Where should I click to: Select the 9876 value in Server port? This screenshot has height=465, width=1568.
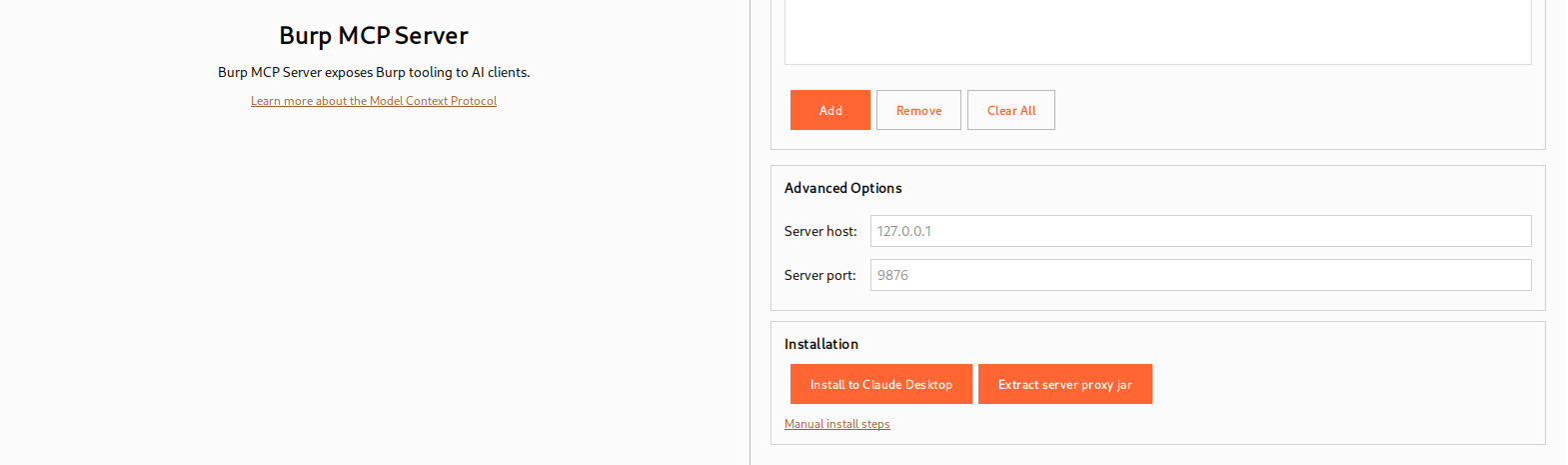(892, 275)
